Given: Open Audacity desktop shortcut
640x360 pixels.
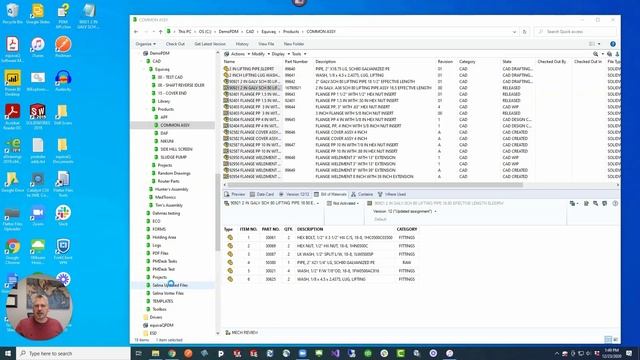Looking at the screenshot, I should tap(63, 80).
